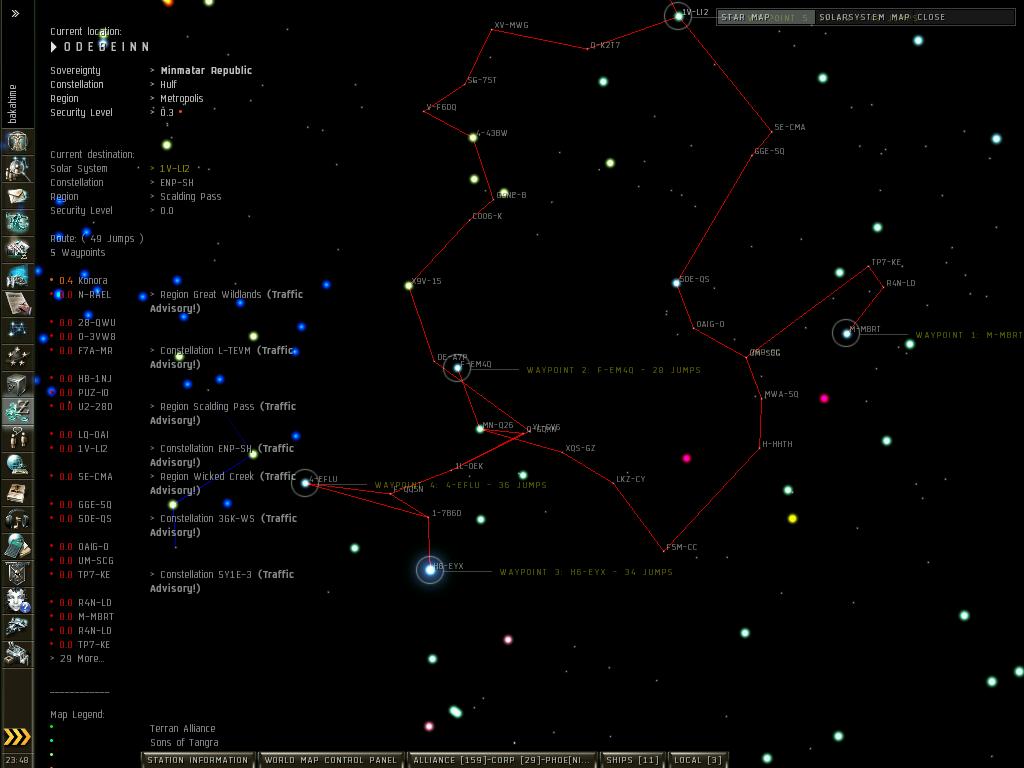The image size is (1024, 768).
Task: Select the glowing H6-EYX waypoint star
Action: (x=430, y=569)
